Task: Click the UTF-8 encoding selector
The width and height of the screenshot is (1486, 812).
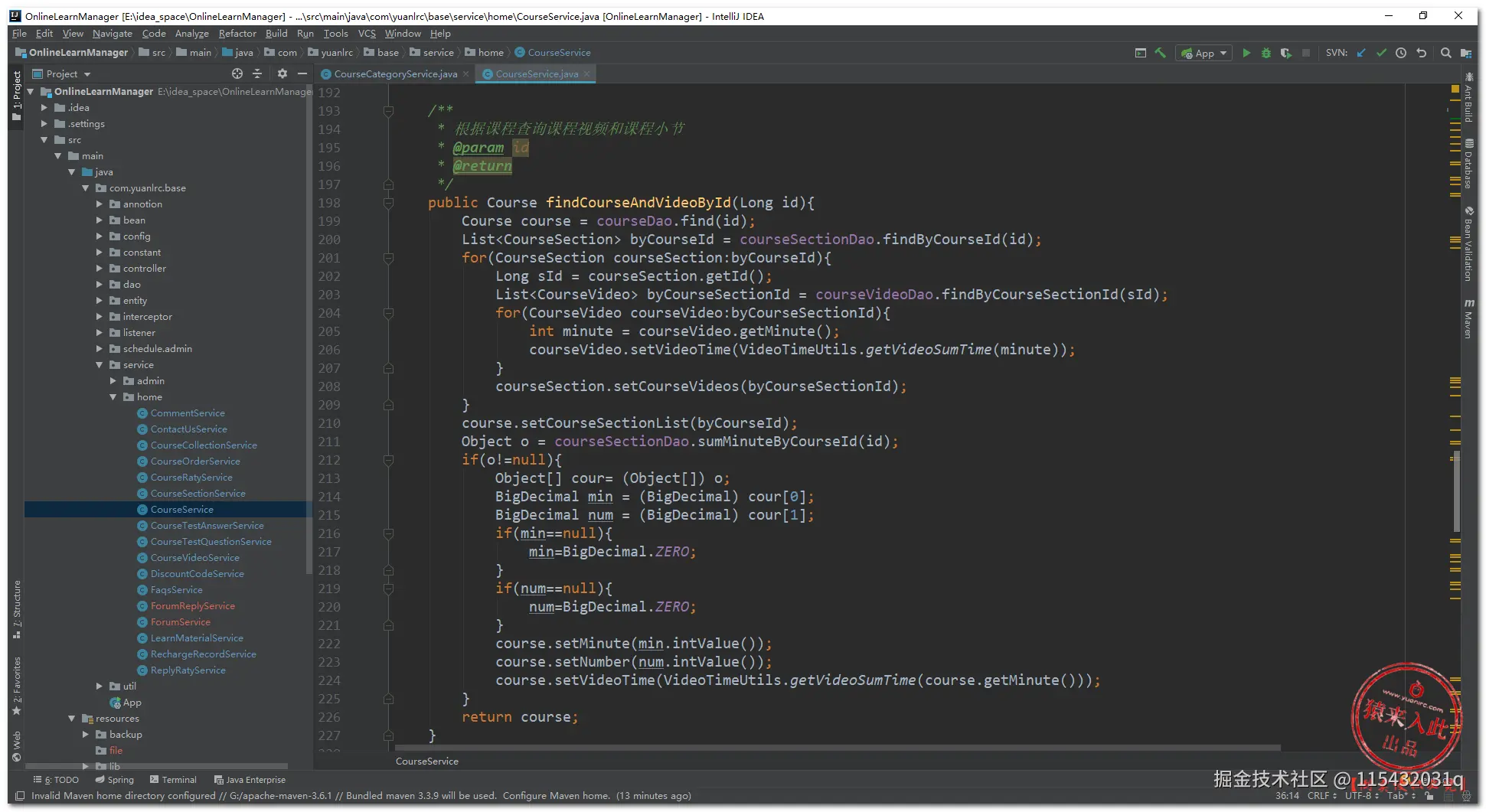Action: [x=1362, y=796]
